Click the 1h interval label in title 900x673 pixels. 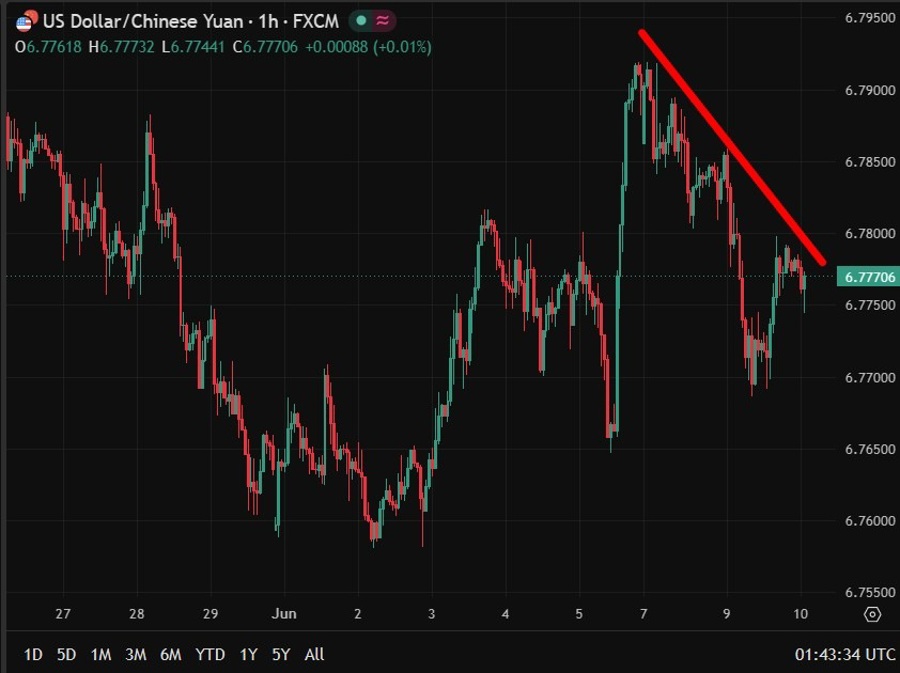pos(268,21)
